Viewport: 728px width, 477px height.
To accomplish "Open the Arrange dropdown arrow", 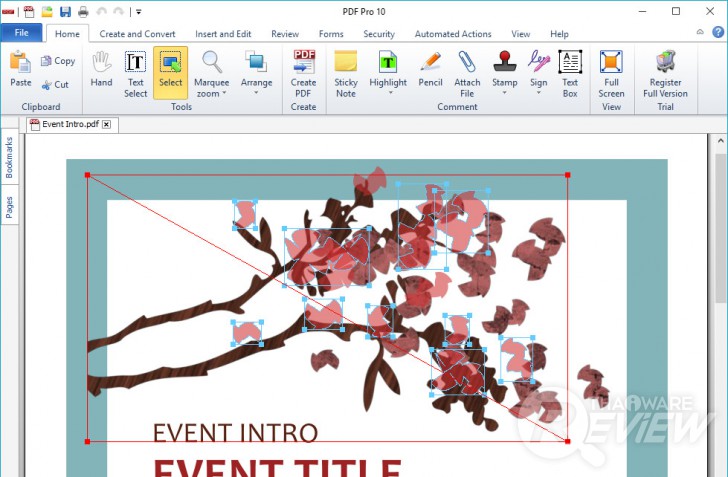I will click(x=256, y=93).
